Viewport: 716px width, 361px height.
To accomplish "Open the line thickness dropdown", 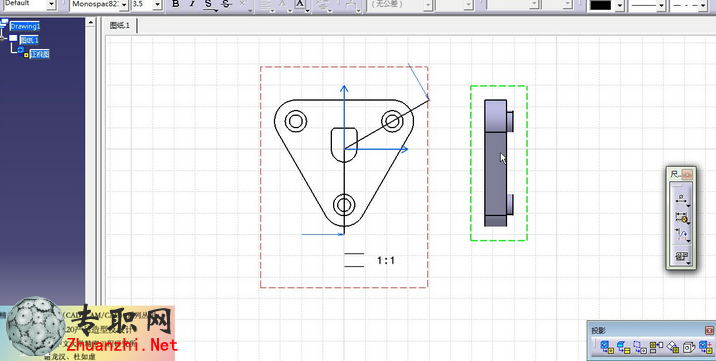I will 661,5.
